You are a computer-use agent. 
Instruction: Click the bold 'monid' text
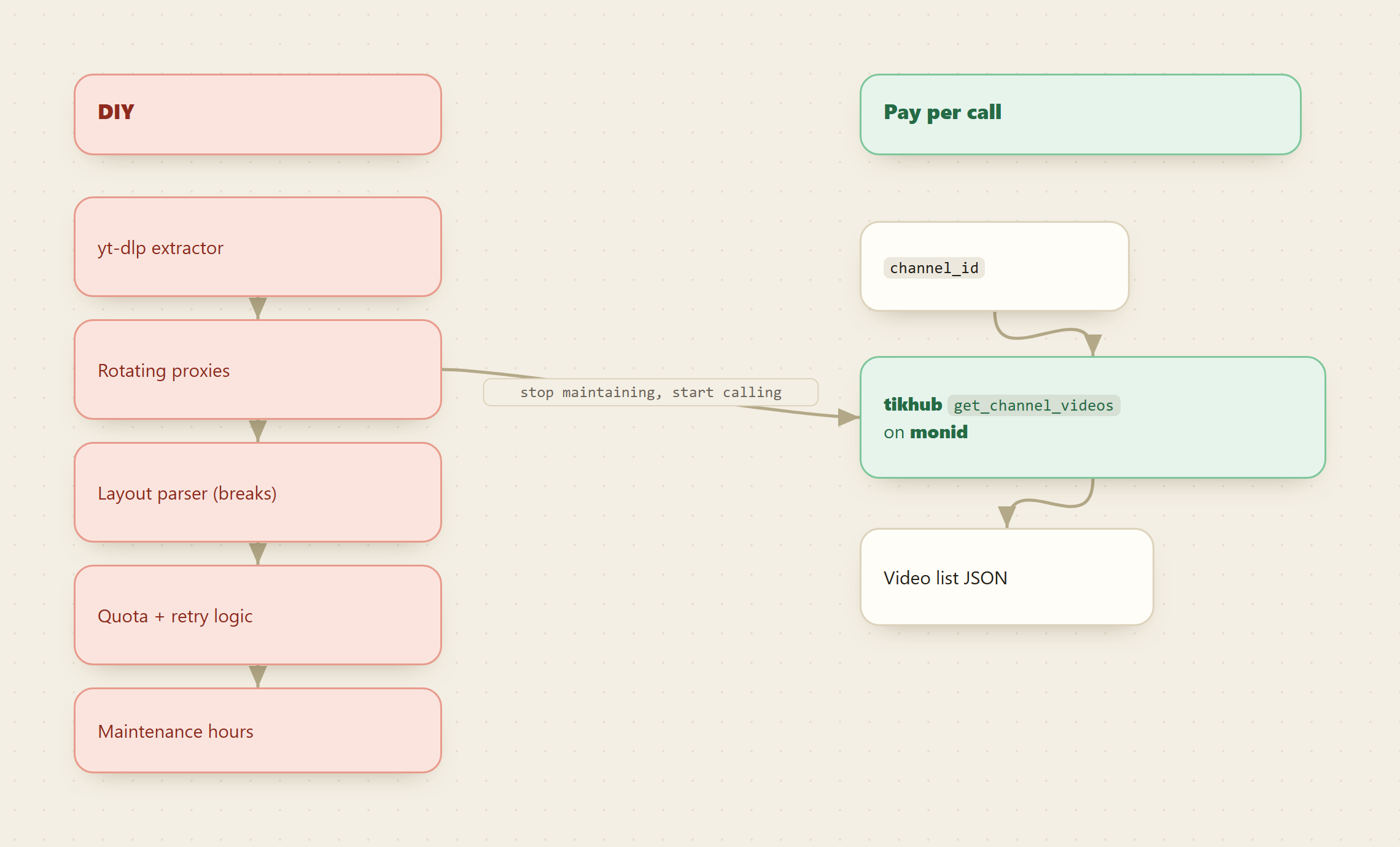938,432
